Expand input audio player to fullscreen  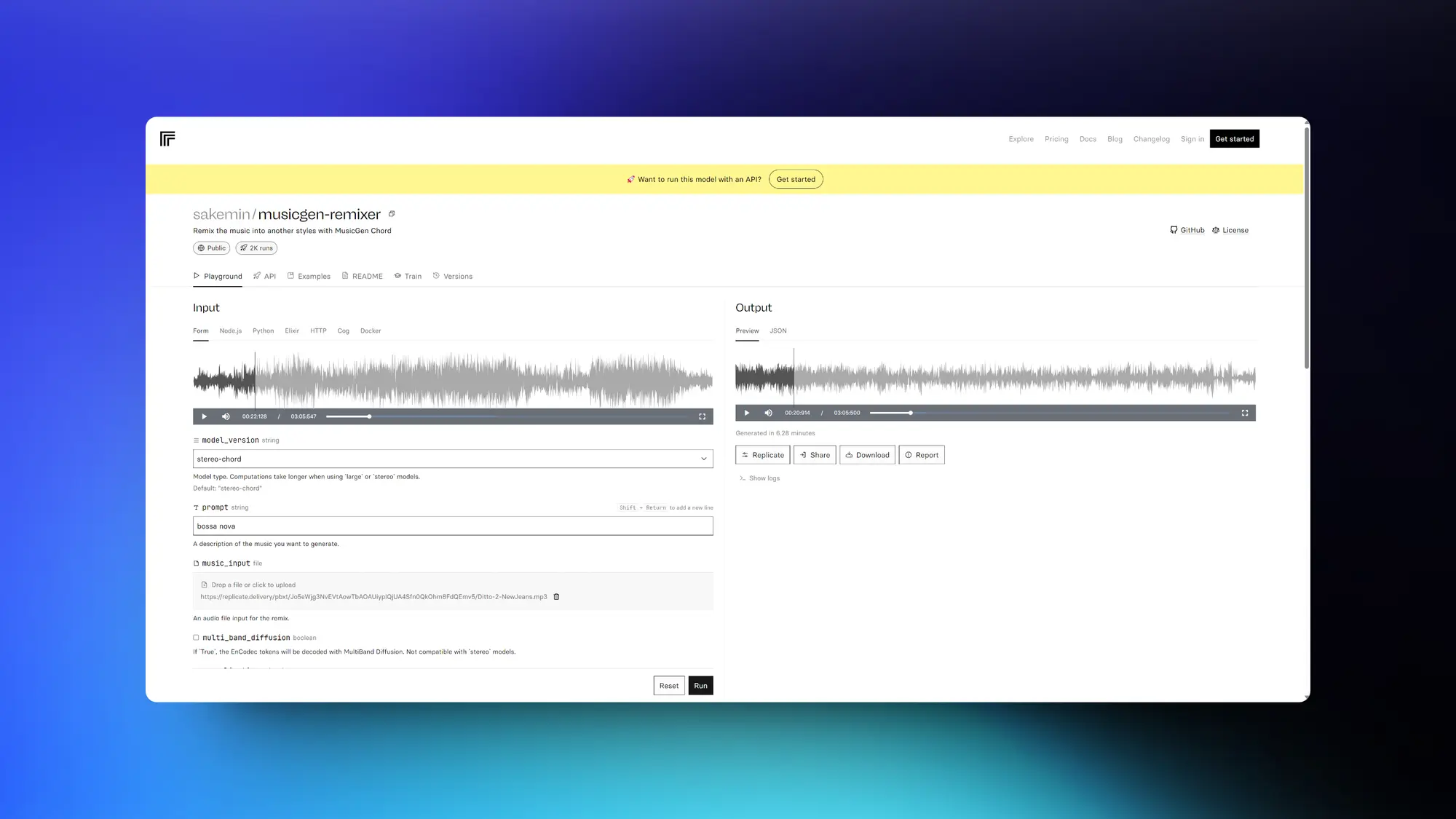click(x=703, y=416)
